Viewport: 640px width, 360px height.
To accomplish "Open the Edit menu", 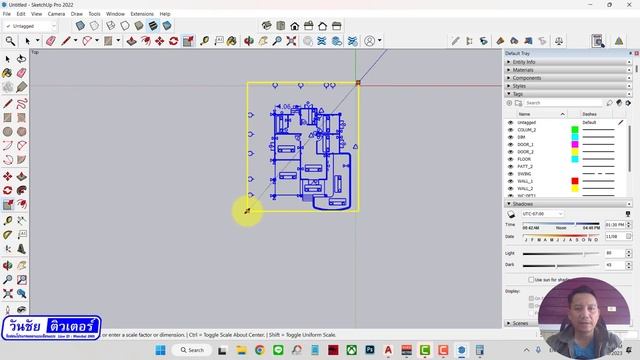I will (21, 14).
